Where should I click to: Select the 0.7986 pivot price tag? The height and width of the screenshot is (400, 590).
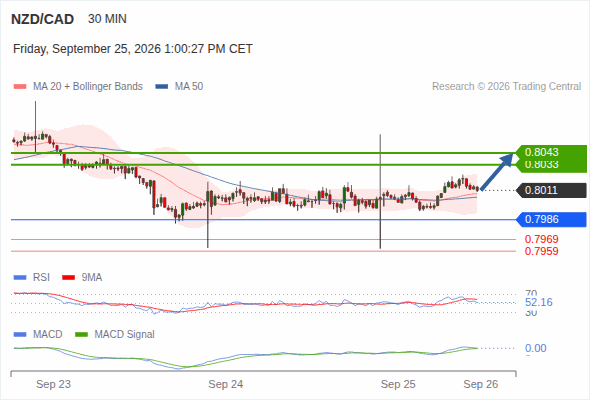point(551,219)
